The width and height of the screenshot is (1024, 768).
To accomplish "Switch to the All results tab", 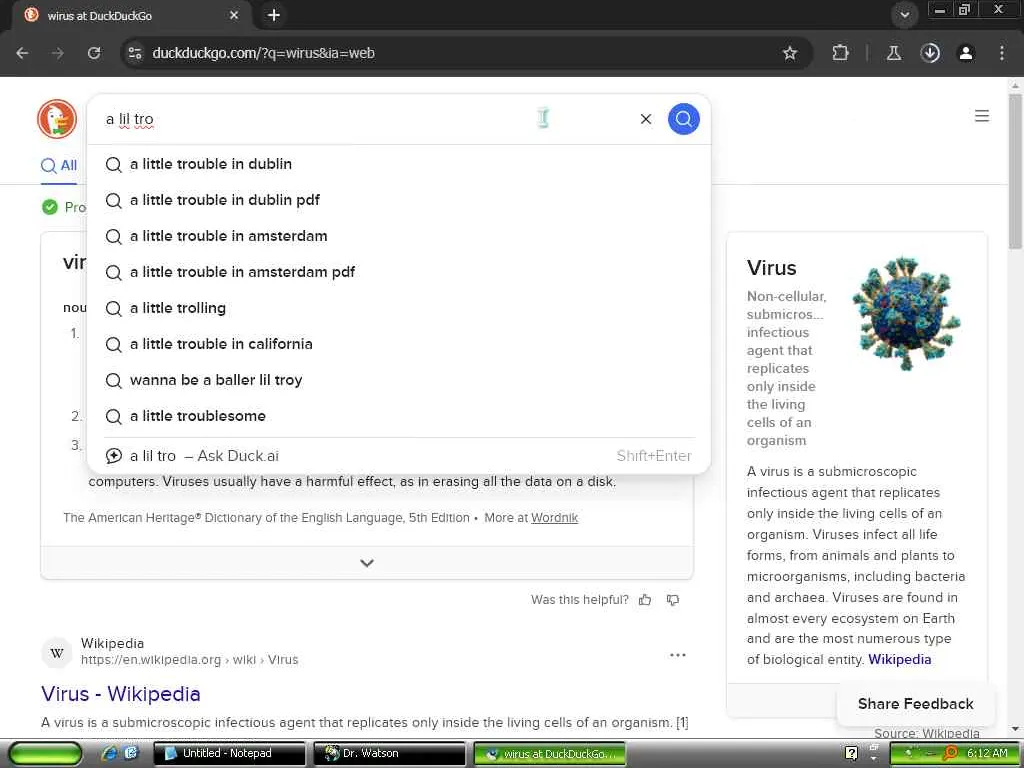I will click(59, 165).
